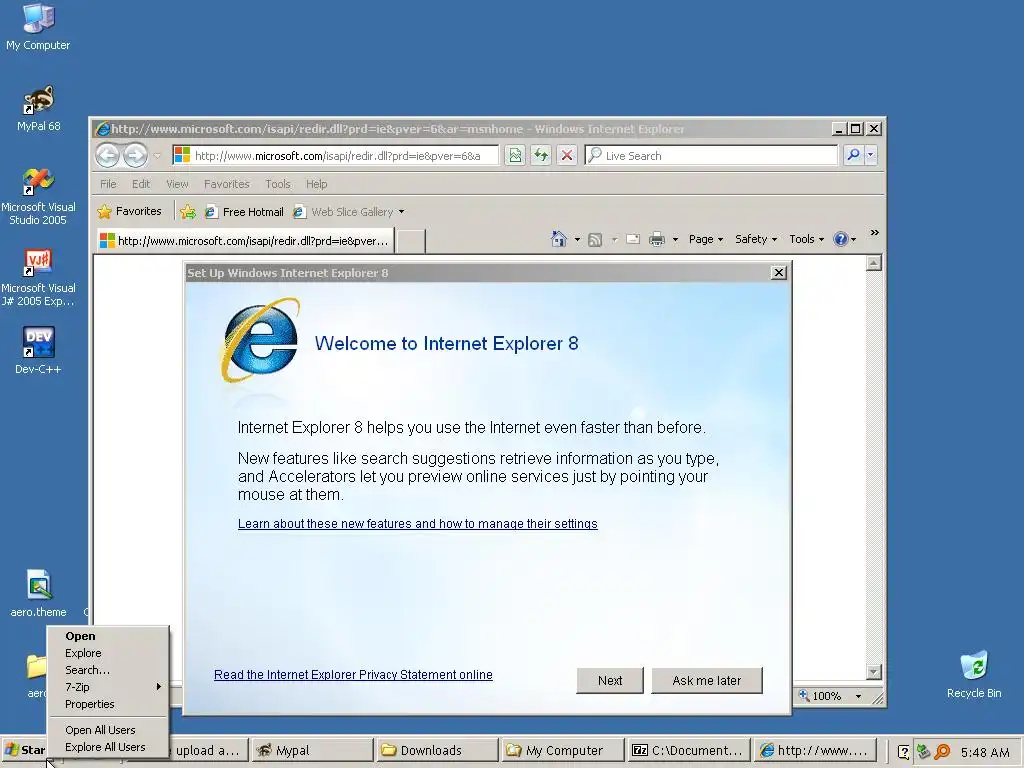Image resolution: width=1024 pixels, height=768 pixels.
Task: Expand recent pages dropdown next to Forward
Action: point(157,155)
